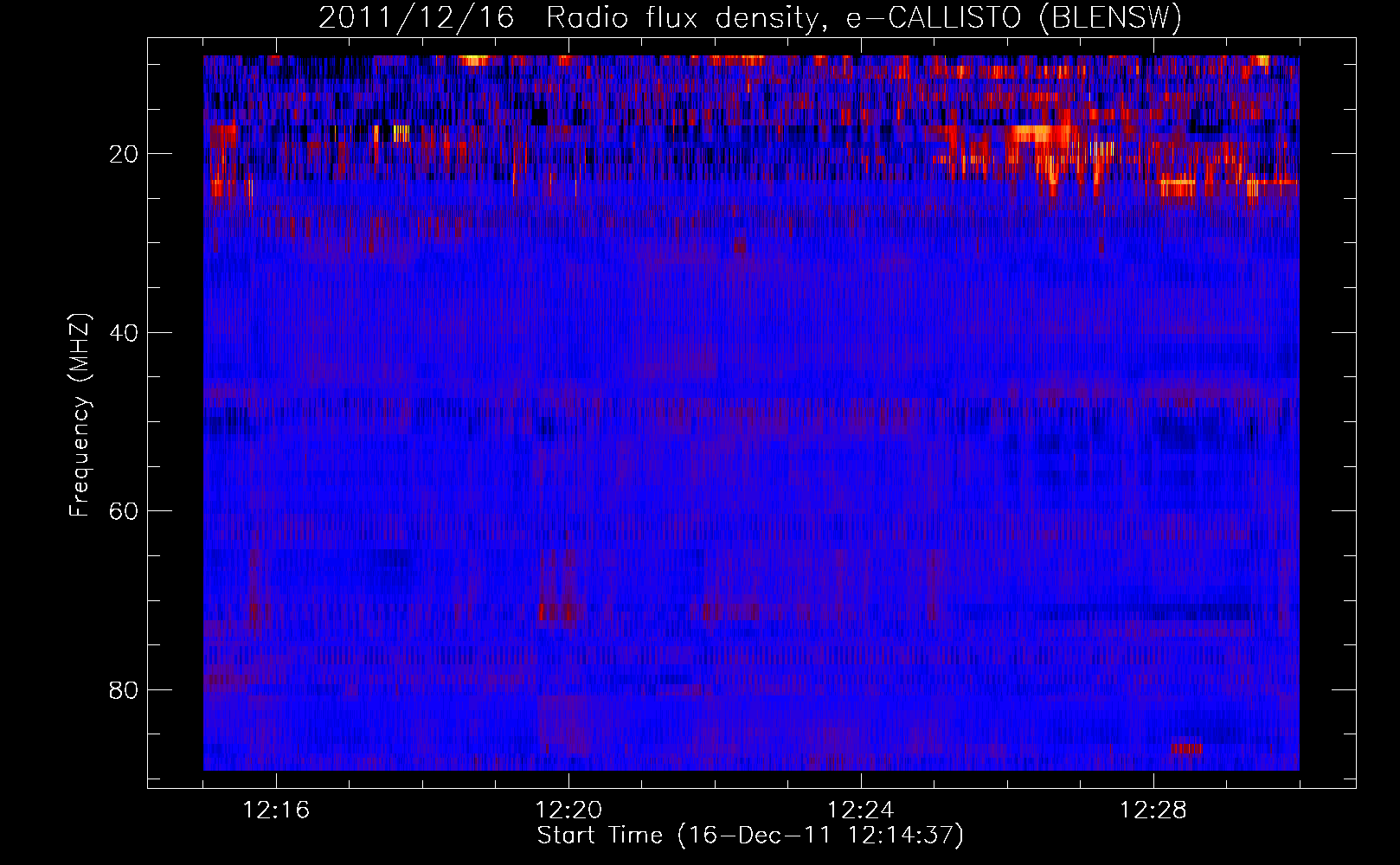Click the 'Start Time (16-Dec-11 12:14:37)' label
The width and height of the screenshot is (1400, 865).
click(x=750, y=836)
